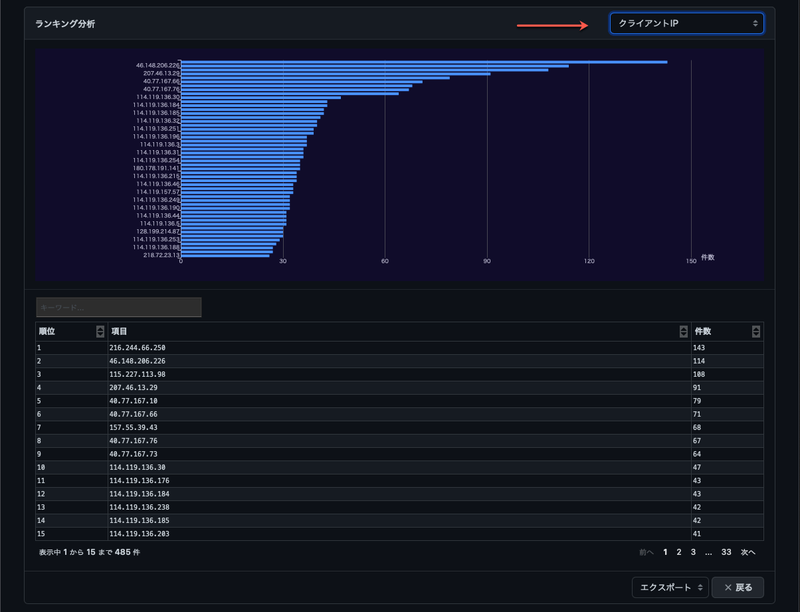Click sort icon in 項目 column header

pyautogui.click(x=683, y=331)
